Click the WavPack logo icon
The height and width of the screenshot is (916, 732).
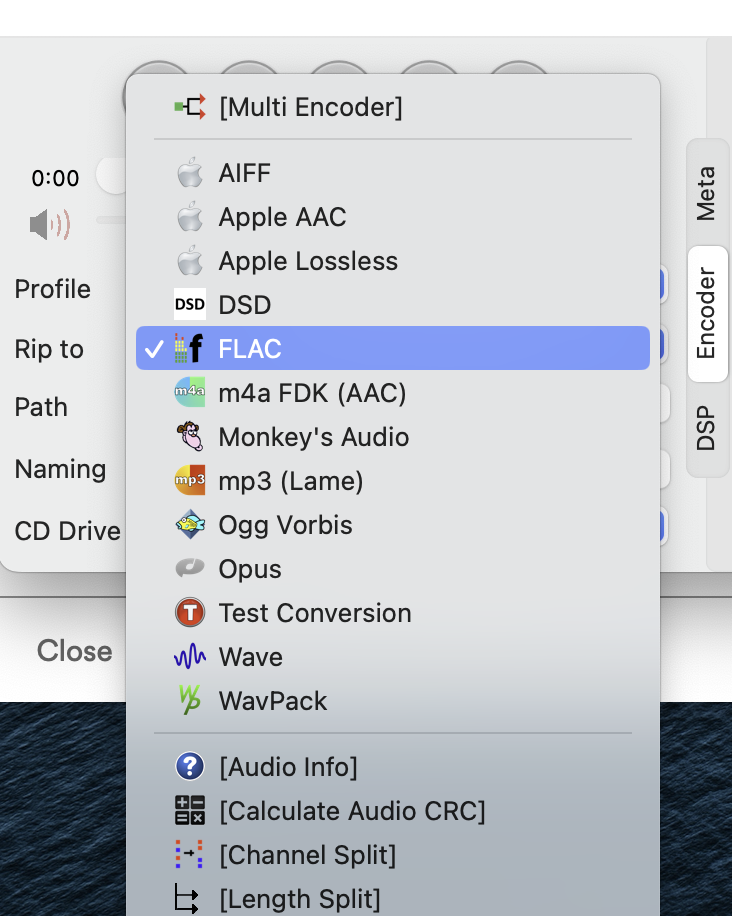tap(190, 701)
